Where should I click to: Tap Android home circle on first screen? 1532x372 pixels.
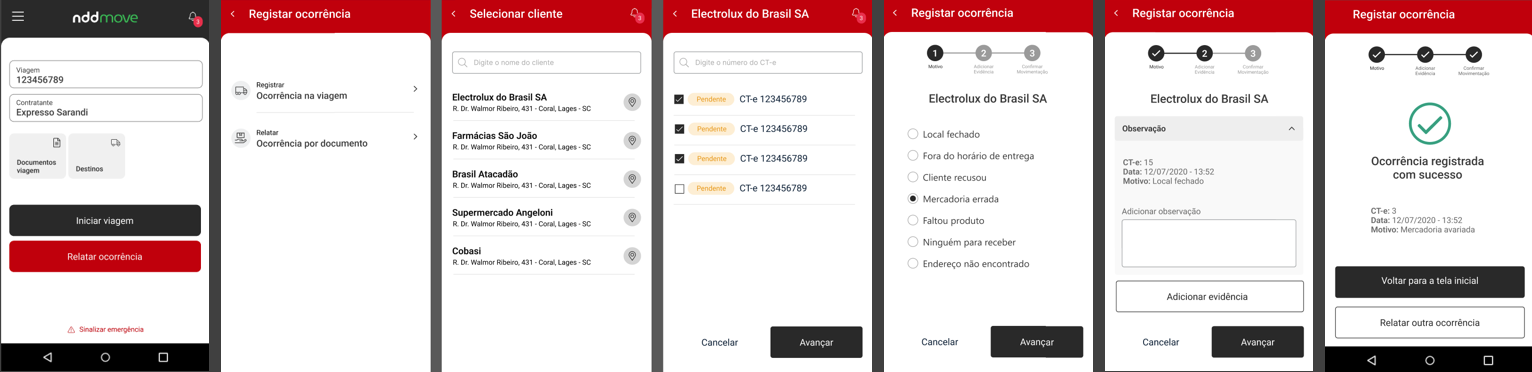(x=105, y=357)
